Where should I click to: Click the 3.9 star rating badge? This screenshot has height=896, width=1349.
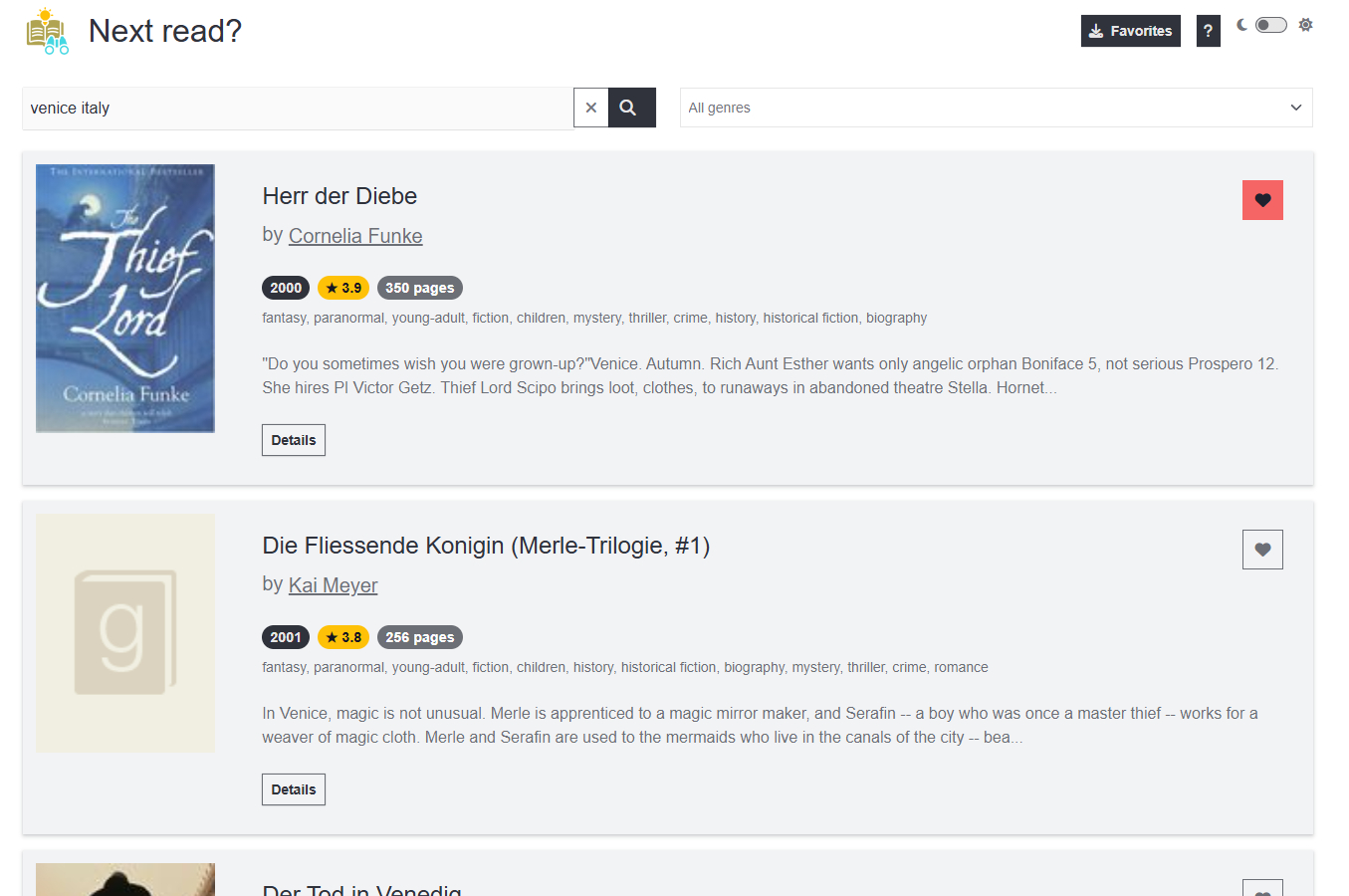coord(343,288)
